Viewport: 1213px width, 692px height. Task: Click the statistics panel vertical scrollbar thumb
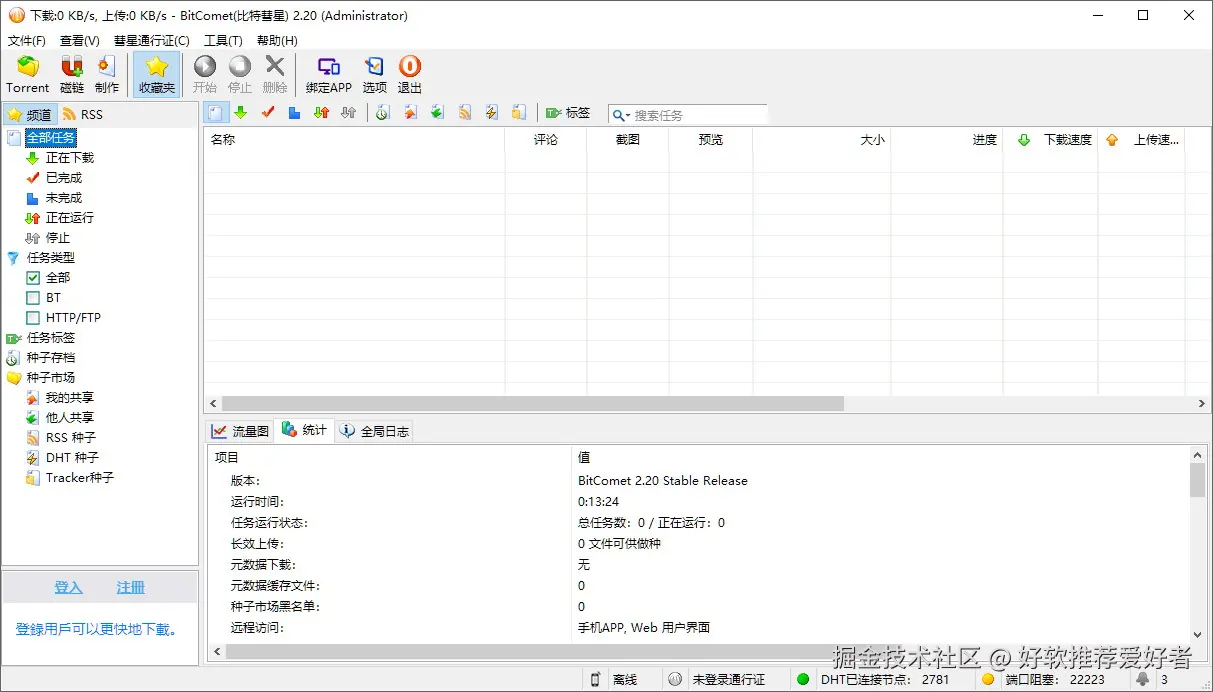click(x=1197, y=479)
